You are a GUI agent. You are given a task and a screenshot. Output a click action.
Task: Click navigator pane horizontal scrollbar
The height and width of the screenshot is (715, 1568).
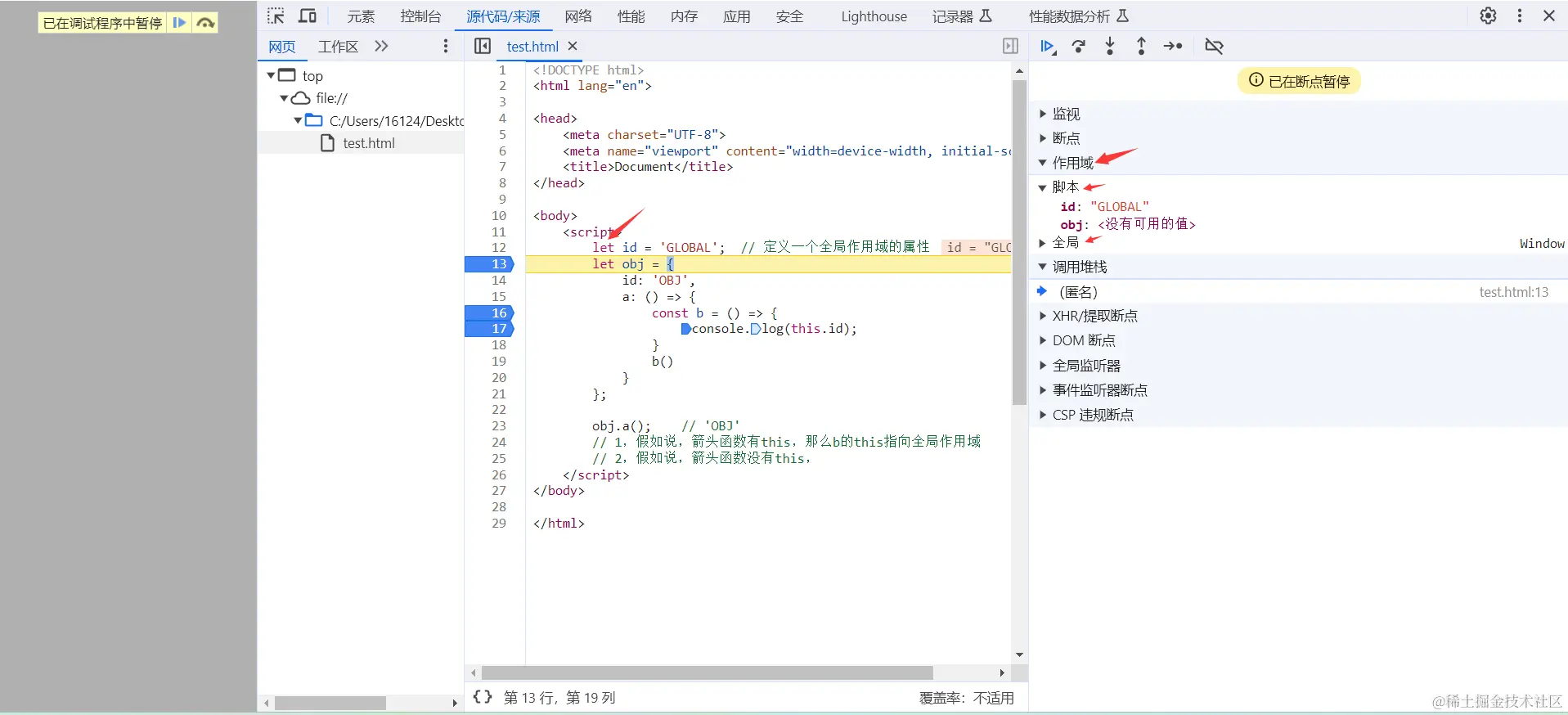pyautogui.click(x=330, y=703)
